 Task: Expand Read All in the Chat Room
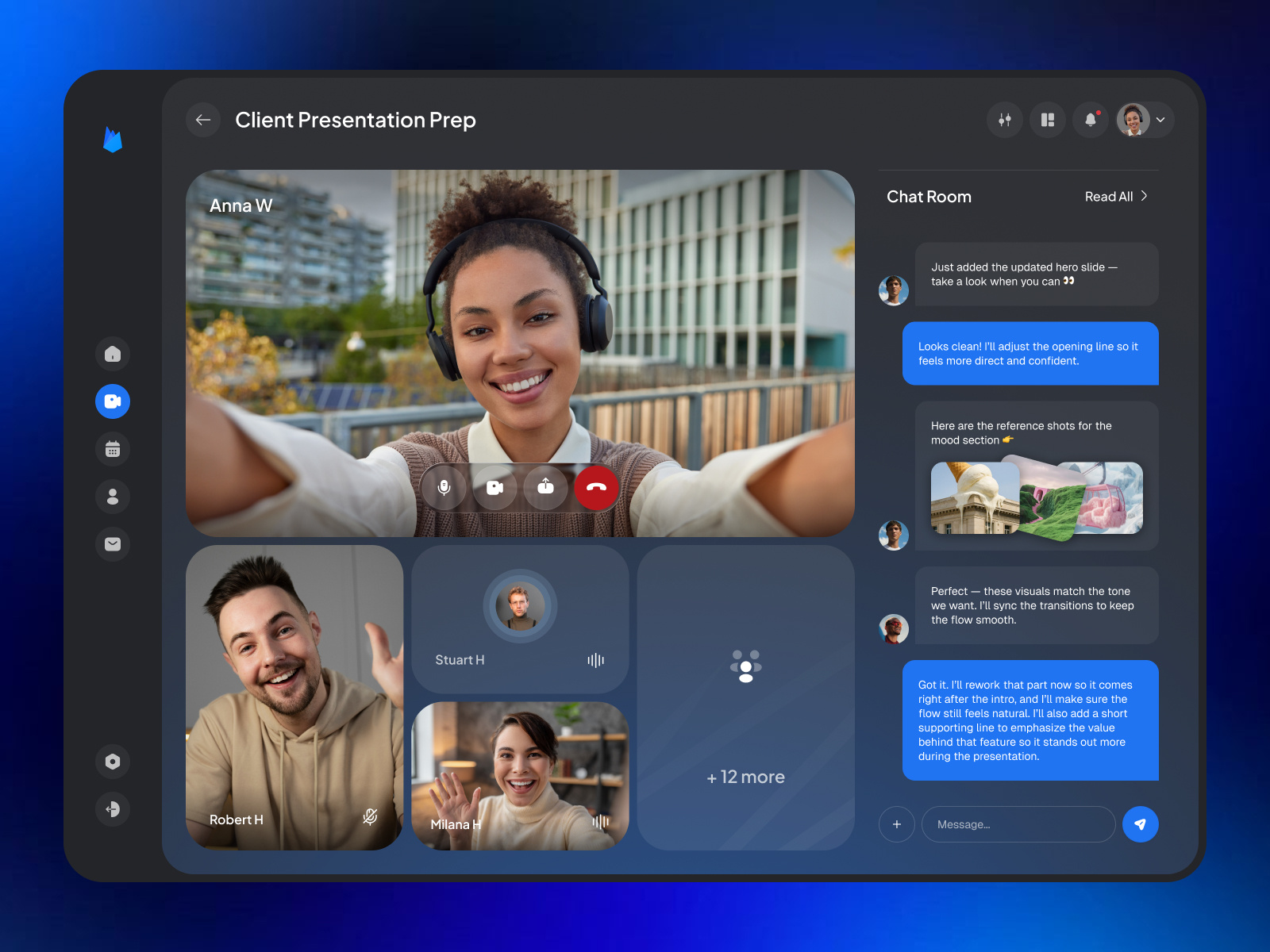pyautogui.click(x=1116, y=196)
